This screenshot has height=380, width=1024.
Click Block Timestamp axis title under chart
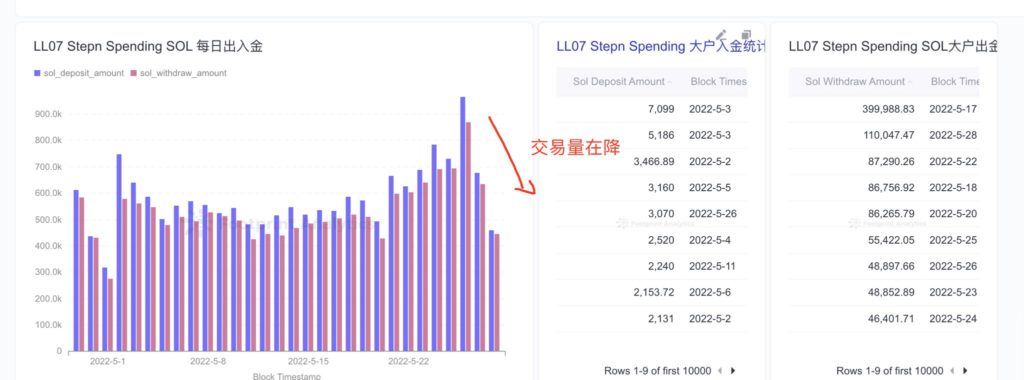[x=287, y=376]
